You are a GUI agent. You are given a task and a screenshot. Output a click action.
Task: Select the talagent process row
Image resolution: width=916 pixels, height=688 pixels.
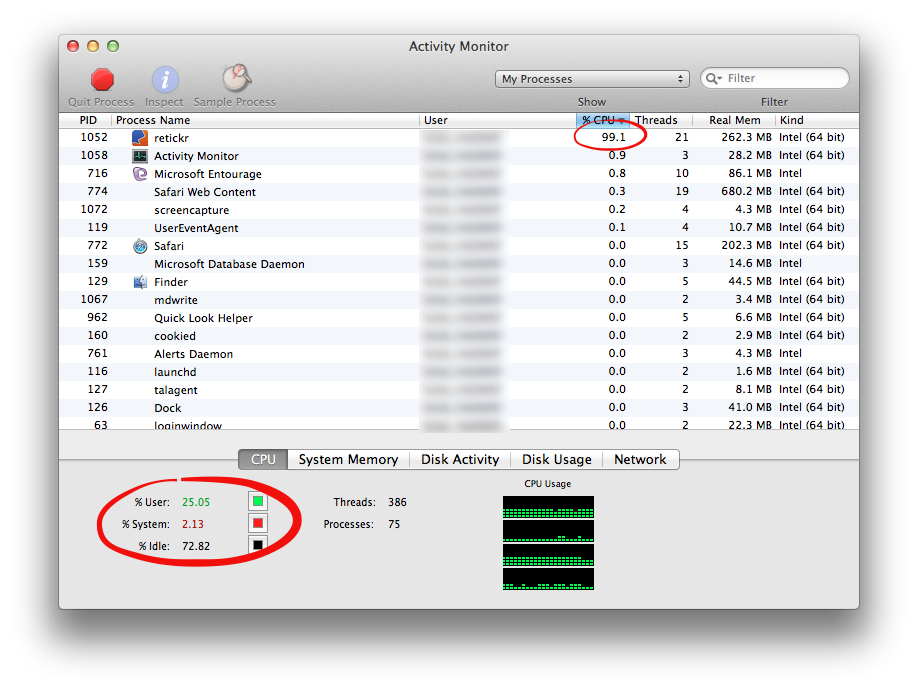pos(459,390)
